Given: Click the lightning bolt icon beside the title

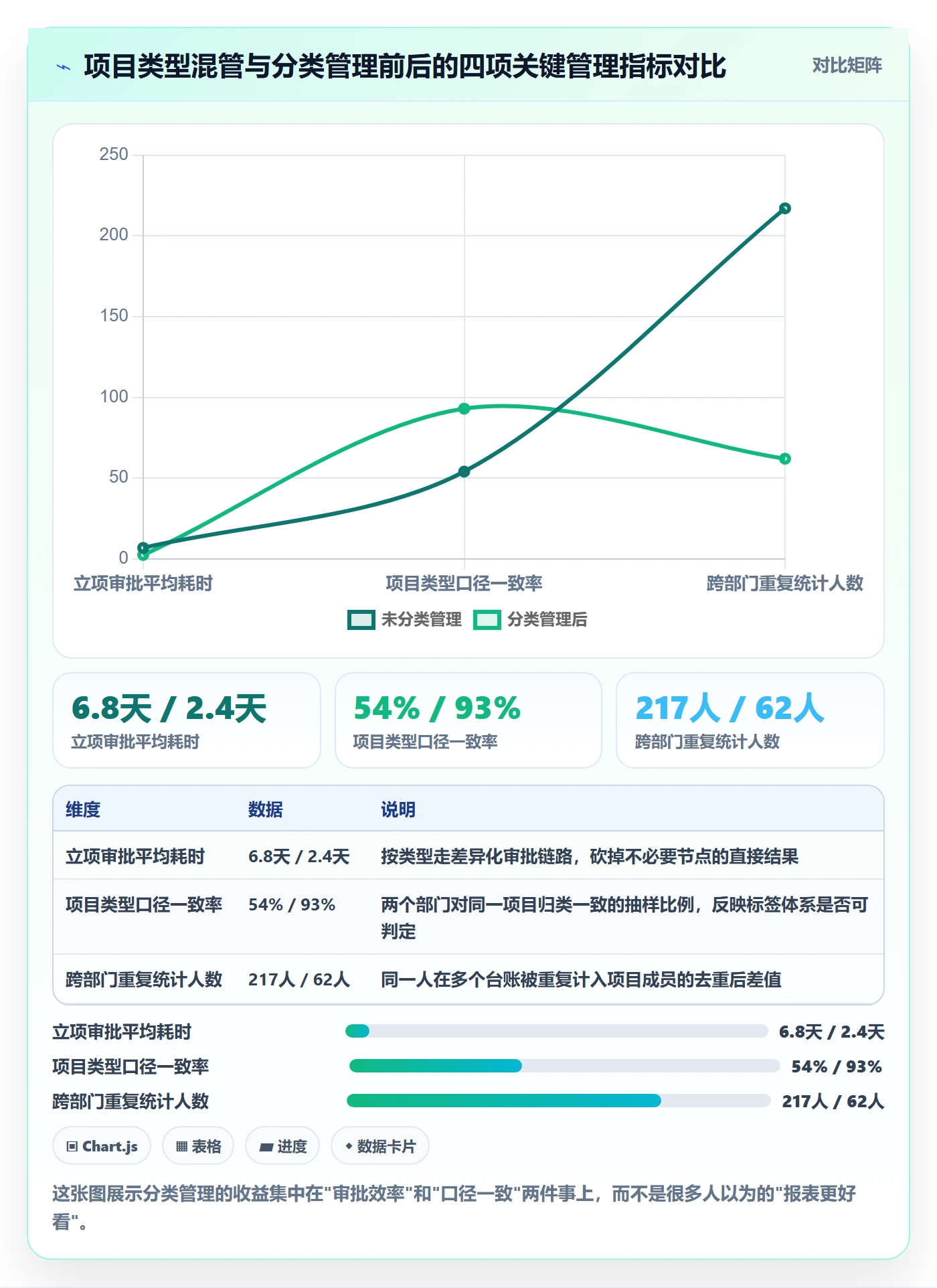Looking at the screenshot, I should pyautogui.click(x=64, y=67).
